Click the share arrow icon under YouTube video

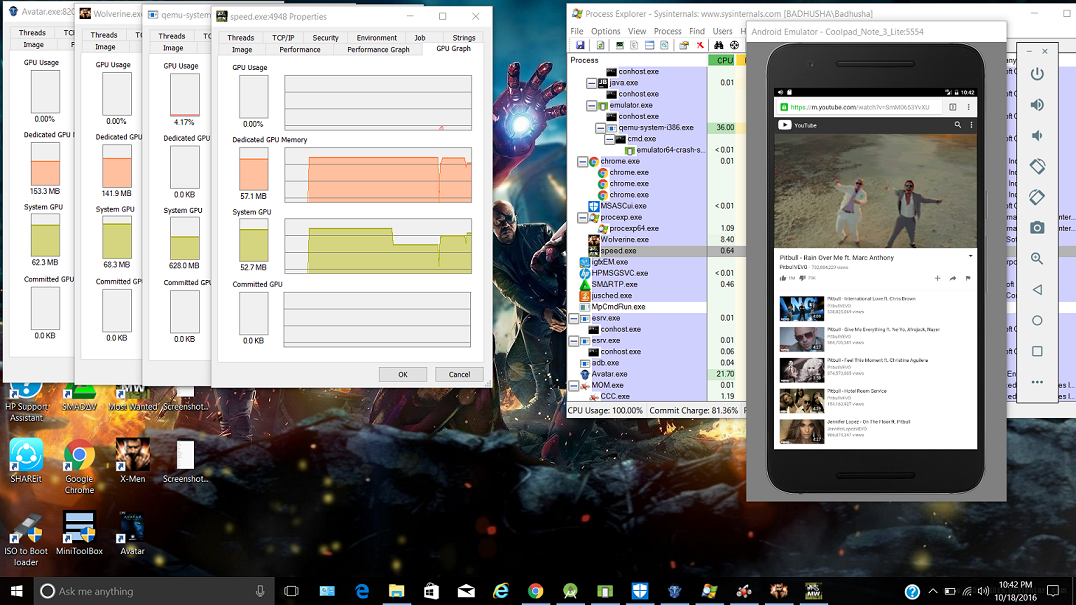coord(952,278)
